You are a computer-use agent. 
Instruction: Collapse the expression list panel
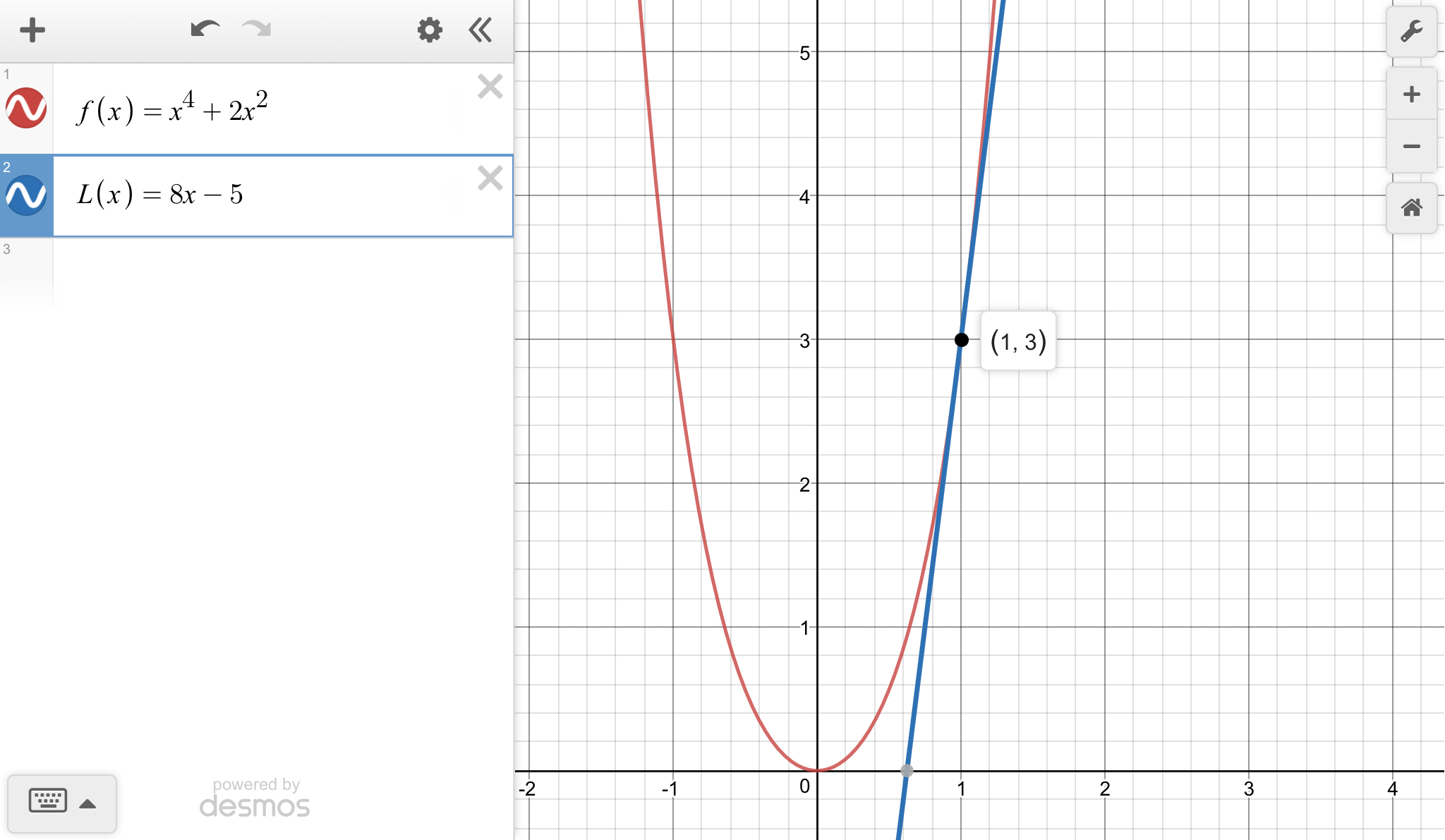pyautogui.click(x=480, y=30)
